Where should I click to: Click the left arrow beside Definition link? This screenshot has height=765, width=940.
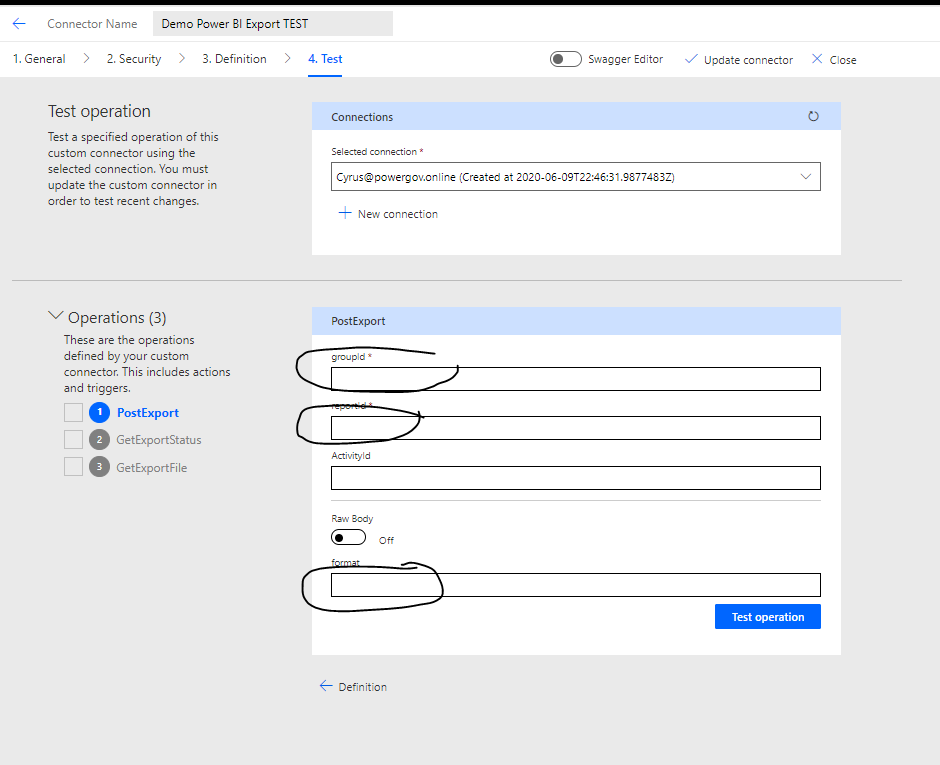tap(325, 686)
